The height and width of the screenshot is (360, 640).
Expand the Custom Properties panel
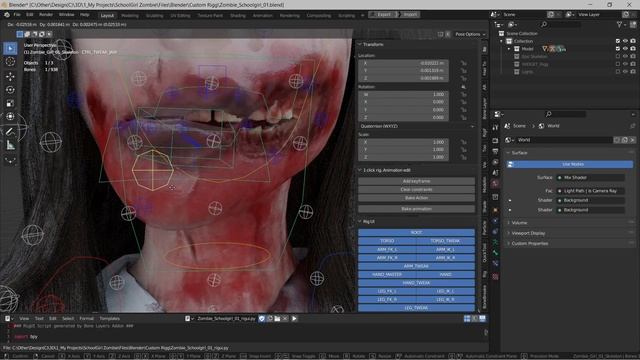509,243
